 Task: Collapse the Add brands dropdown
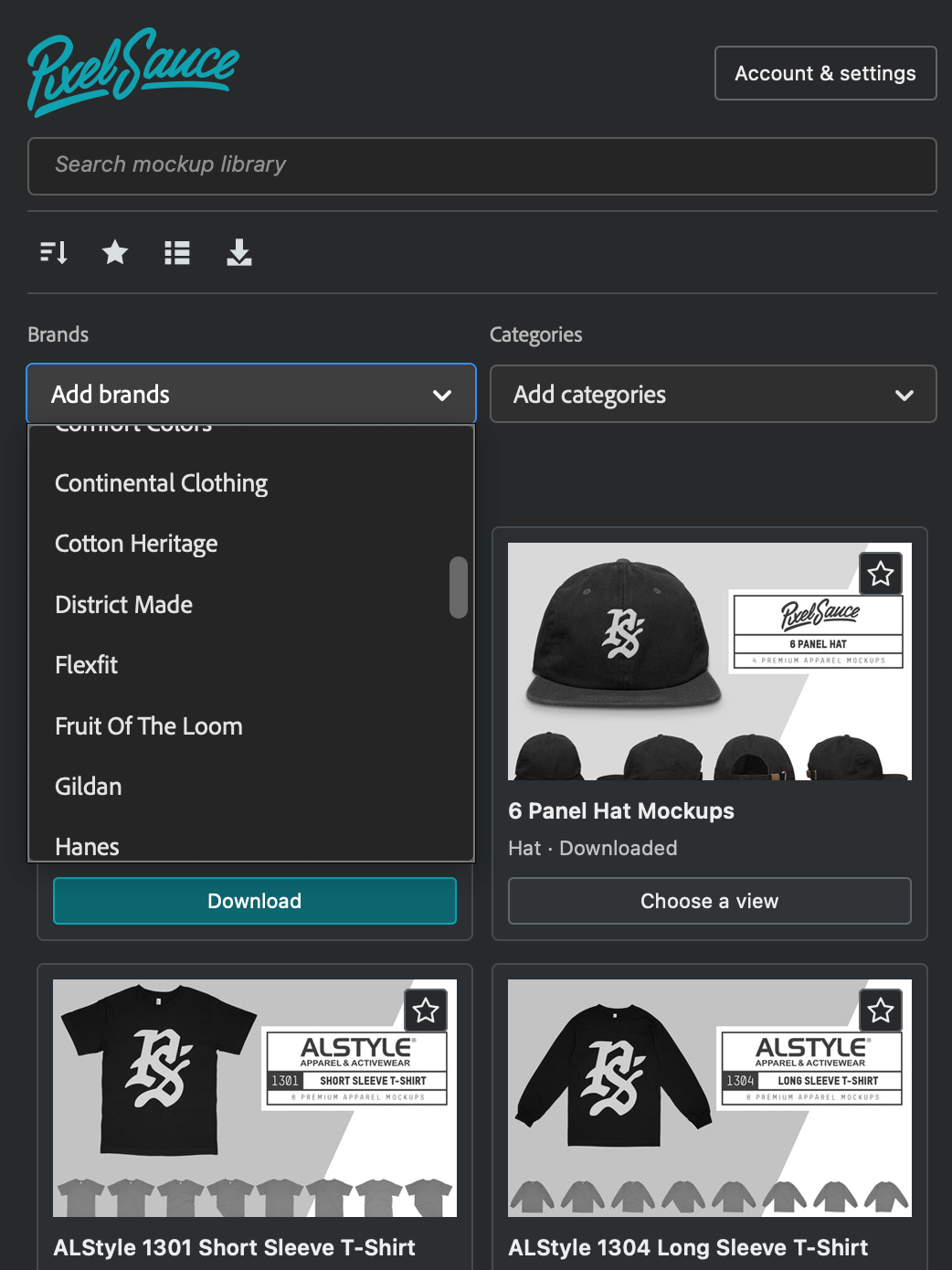[251, 395]
